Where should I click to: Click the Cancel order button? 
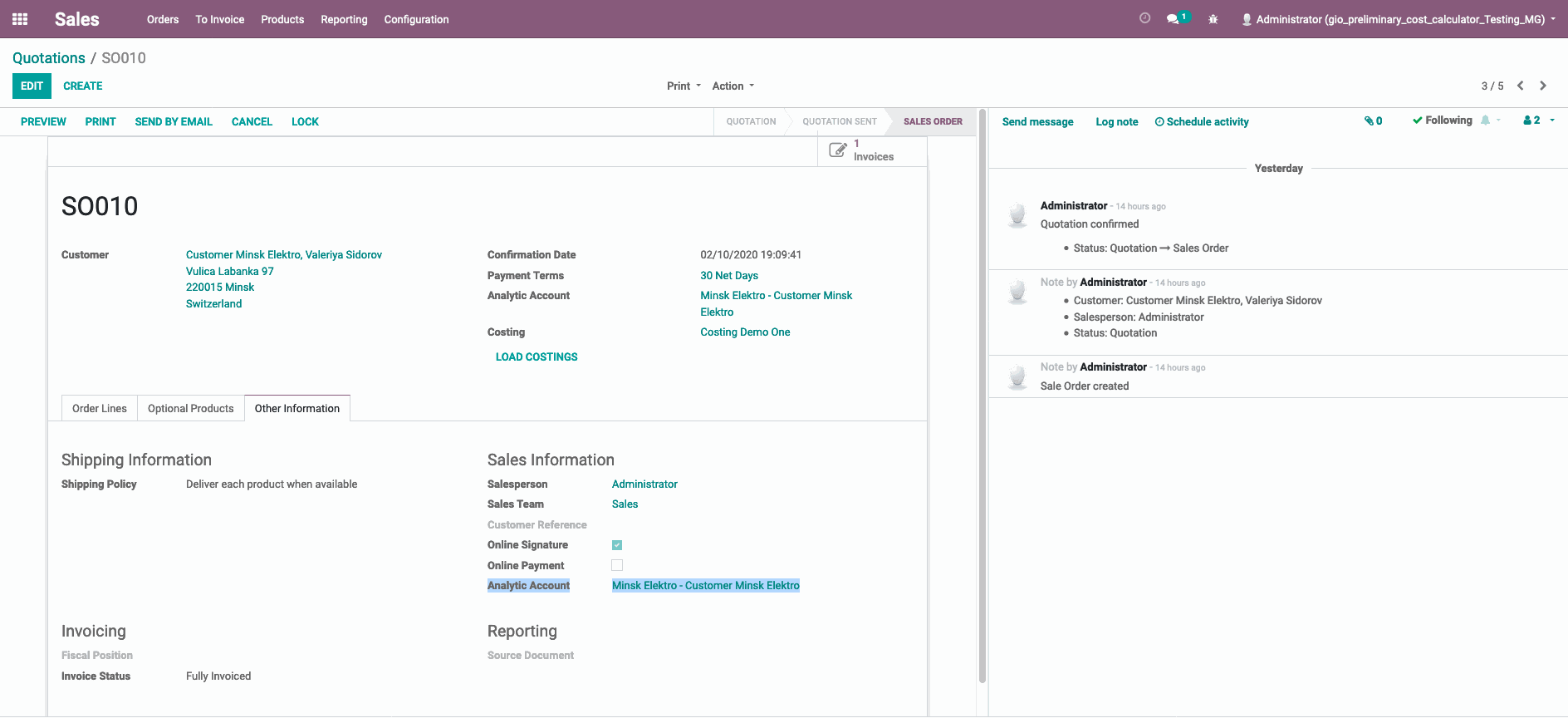click(x=252, y=121)
